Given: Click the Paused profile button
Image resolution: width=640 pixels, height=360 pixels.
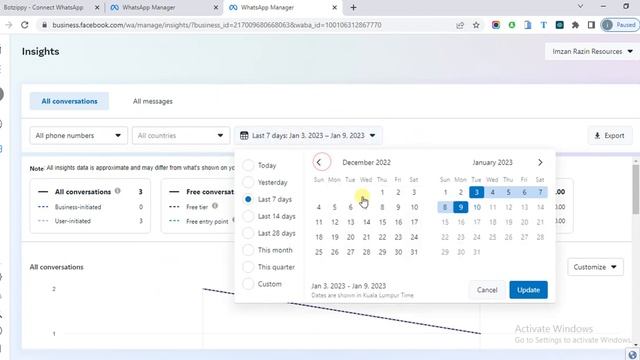Looking at the screenshot, I should (x=620, y=25).
